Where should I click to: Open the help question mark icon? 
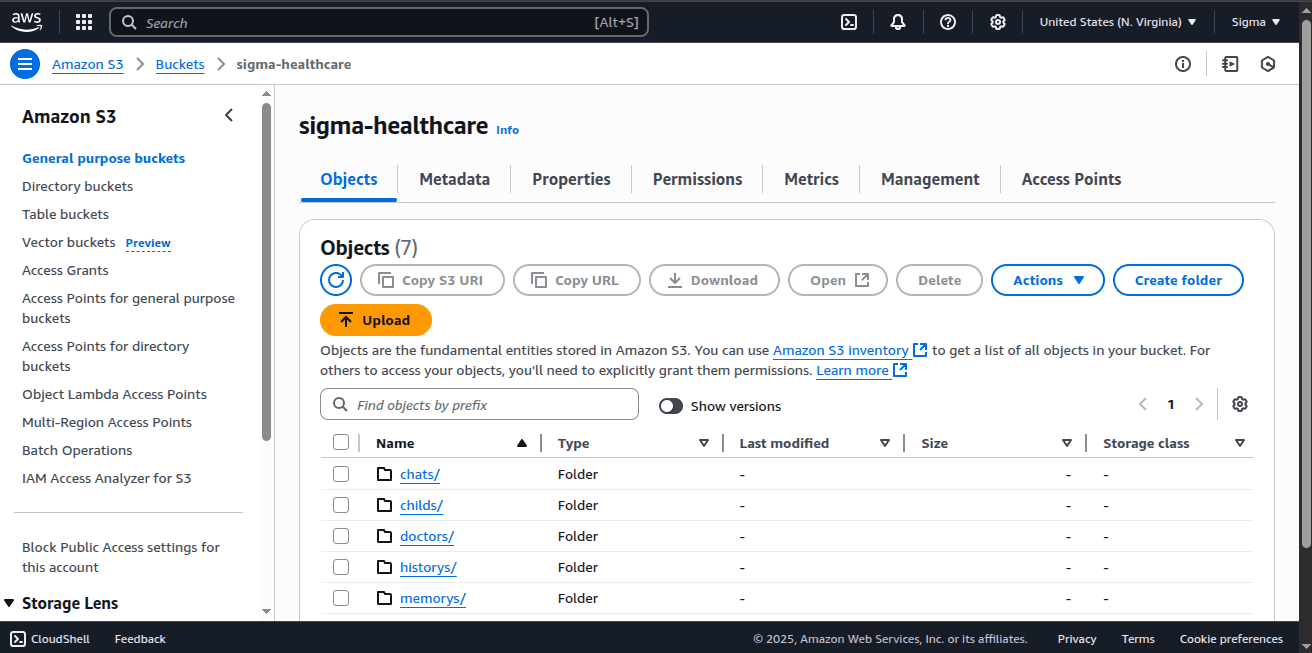947,21
